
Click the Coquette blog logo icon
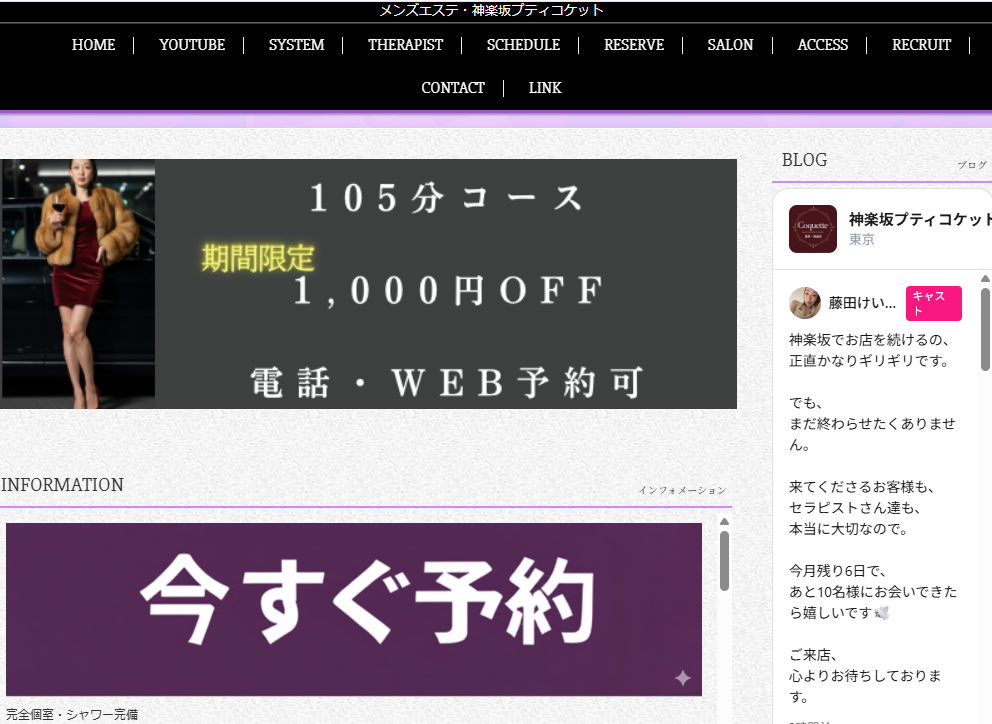[x=813, y=228]
